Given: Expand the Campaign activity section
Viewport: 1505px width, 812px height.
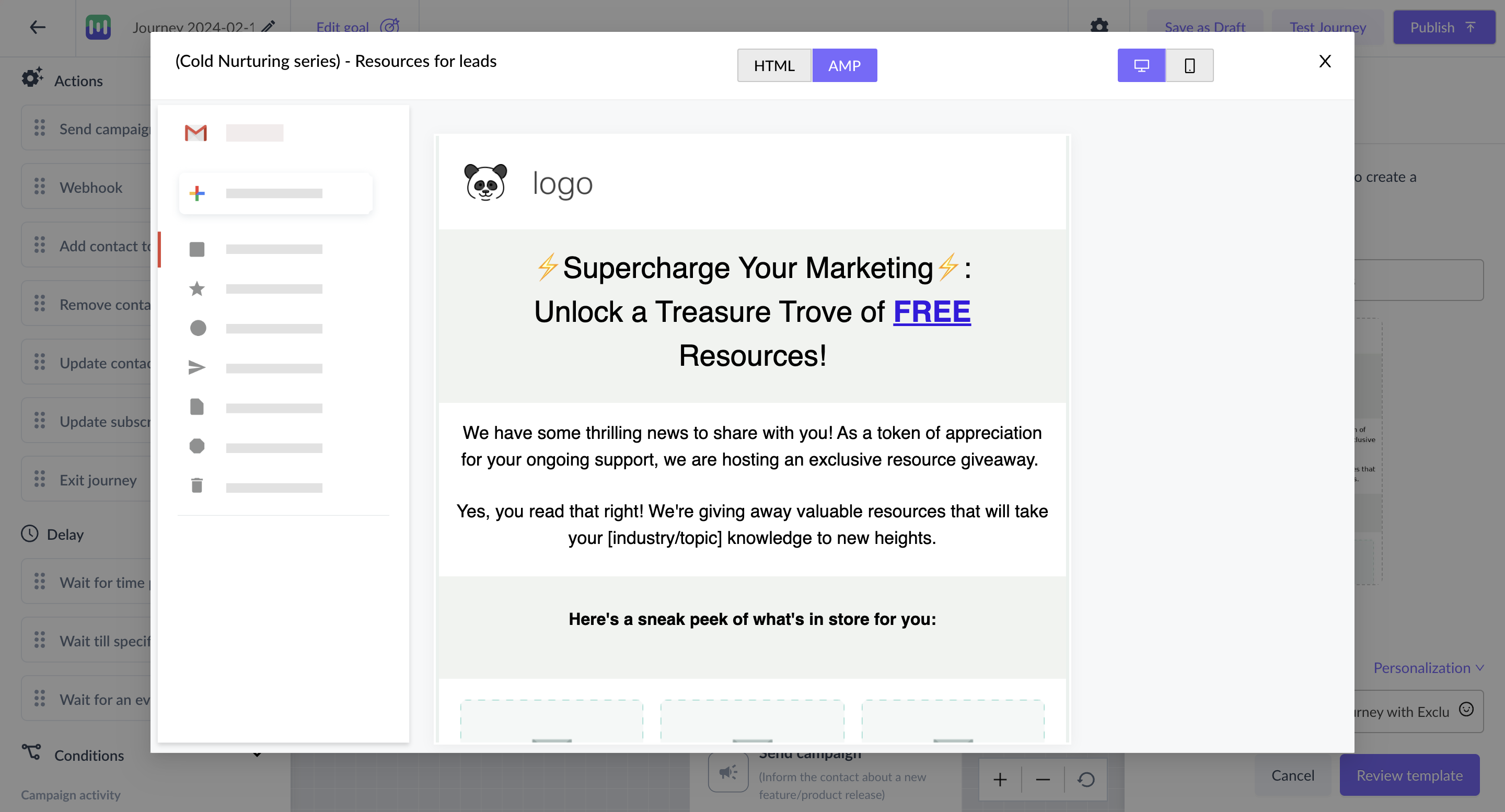Looking at the screenshot, I should tap(71, 794).
